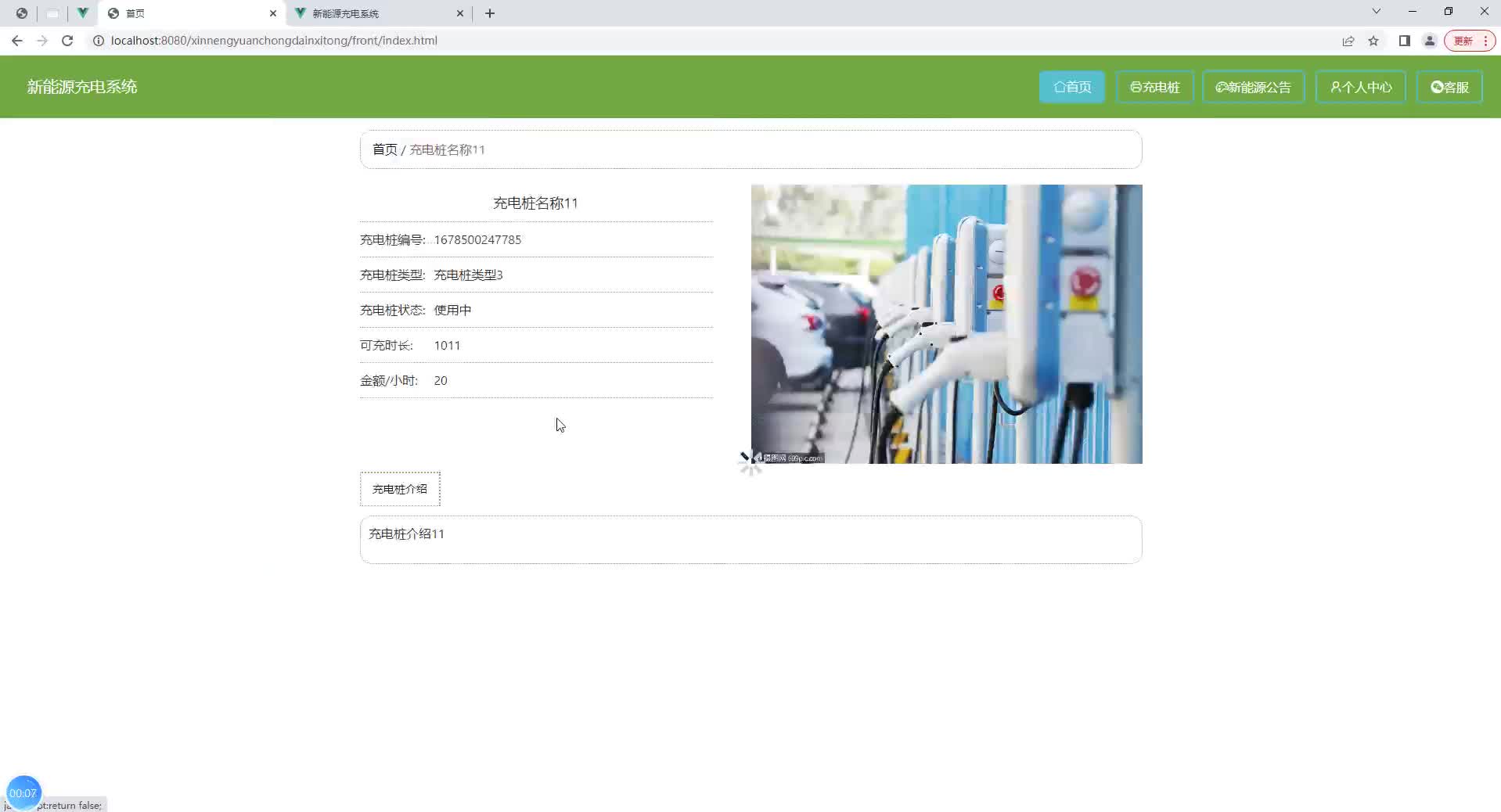Click the blue 00:07 recording timer
Image resolution: width=1501 pixels, height=812 pixels.
[23, 792]
